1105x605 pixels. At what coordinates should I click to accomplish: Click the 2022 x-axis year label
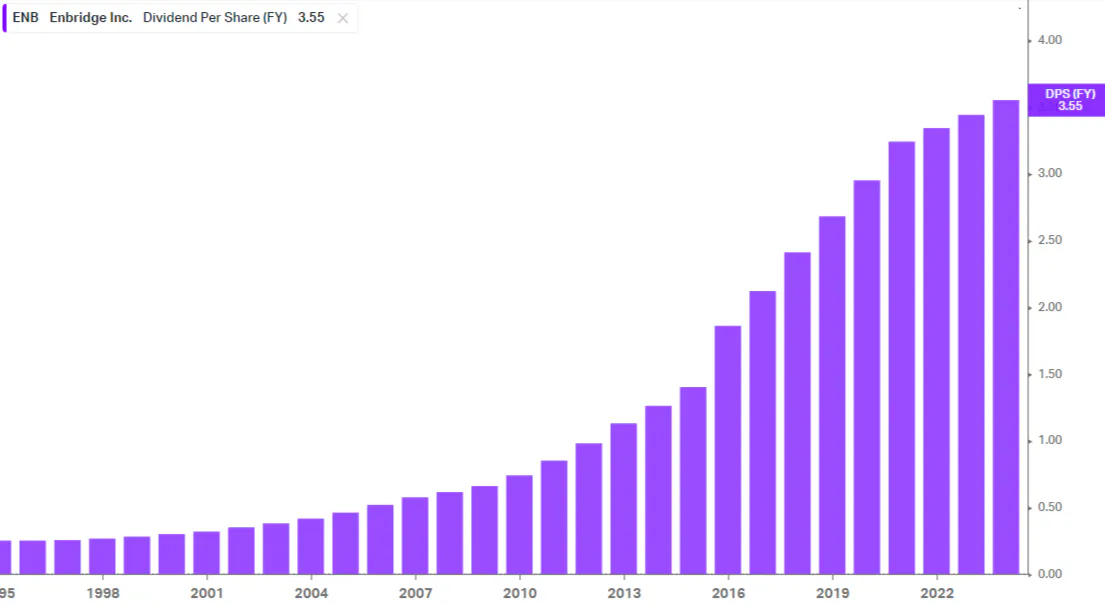coord(937,594)
